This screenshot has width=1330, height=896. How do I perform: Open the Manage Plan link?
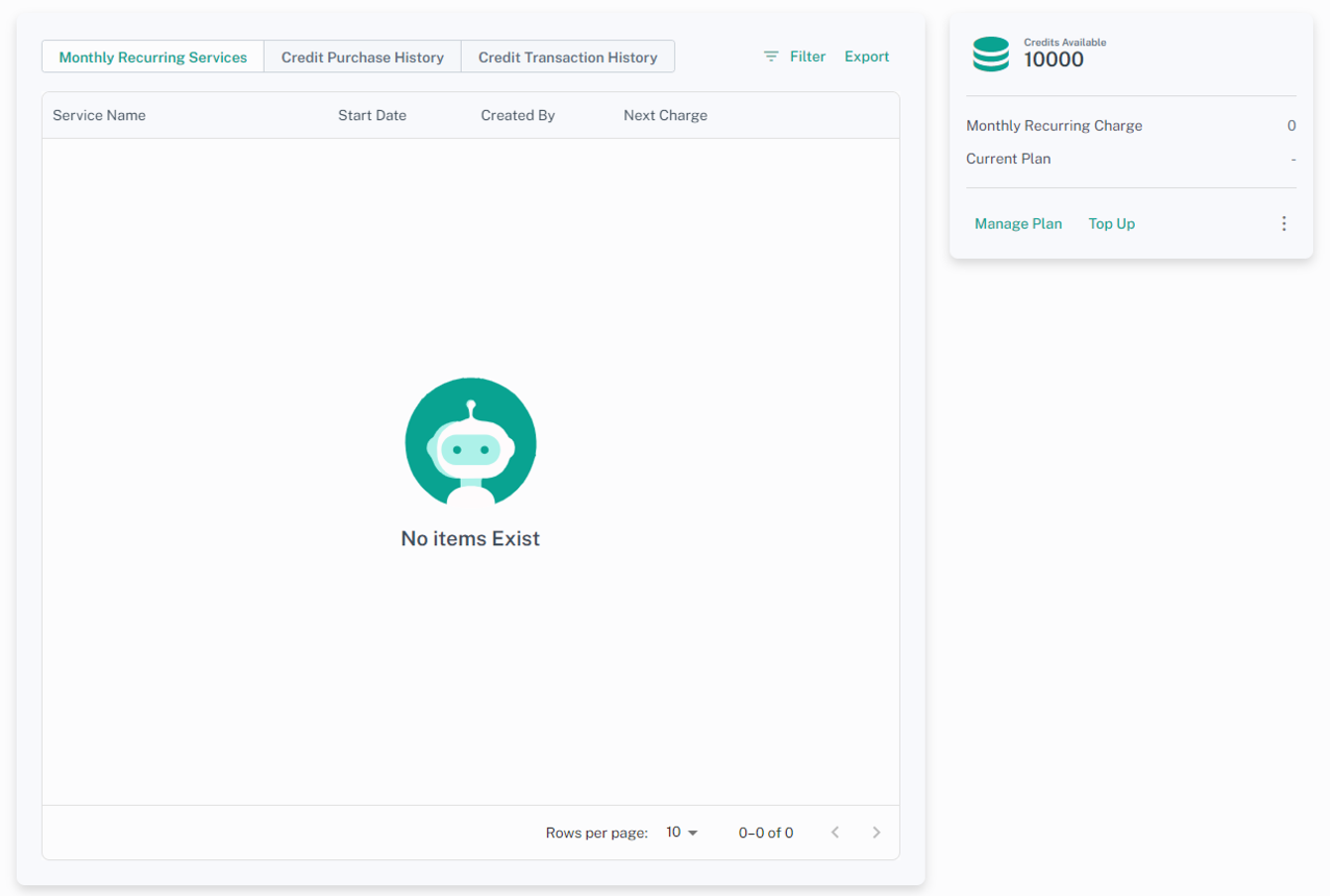click(x=1018, y=224)
